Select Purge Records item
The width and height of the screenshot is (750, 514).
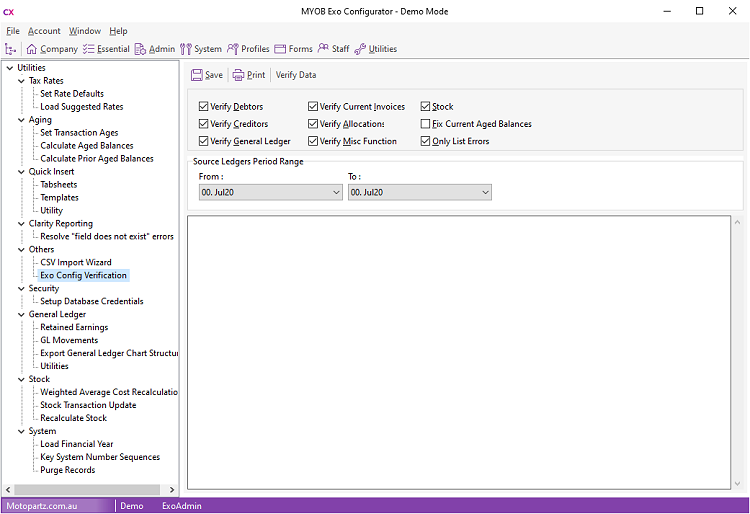[67, 470]
